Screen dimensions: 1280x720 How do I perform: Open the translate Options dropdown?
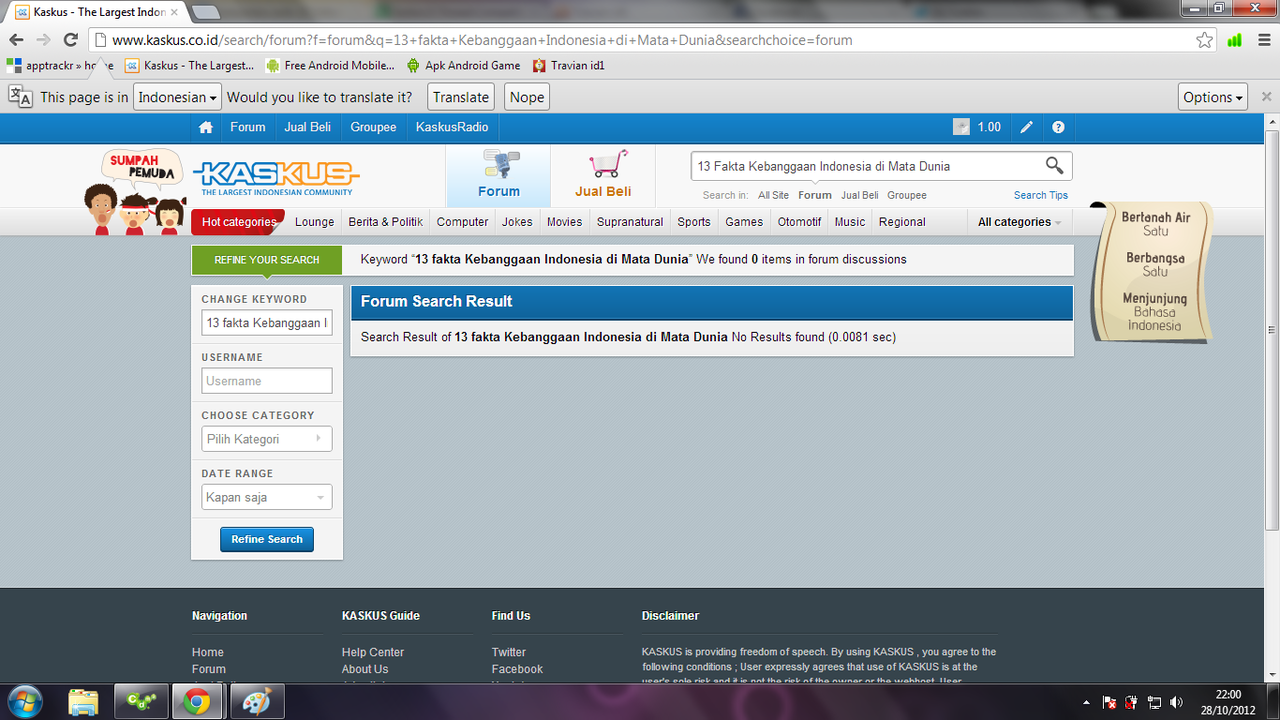[x=1213, y=97]
